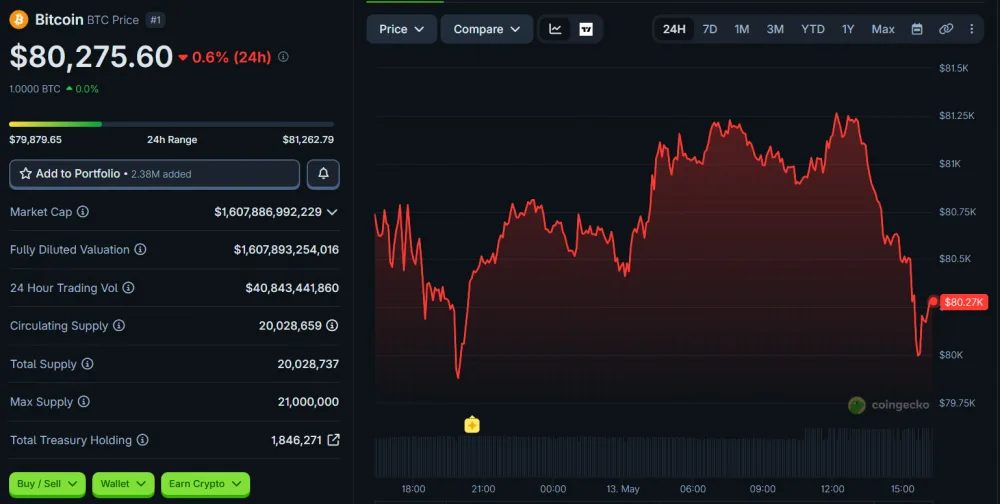Expand the Market Cap chevron

point(332,212)
